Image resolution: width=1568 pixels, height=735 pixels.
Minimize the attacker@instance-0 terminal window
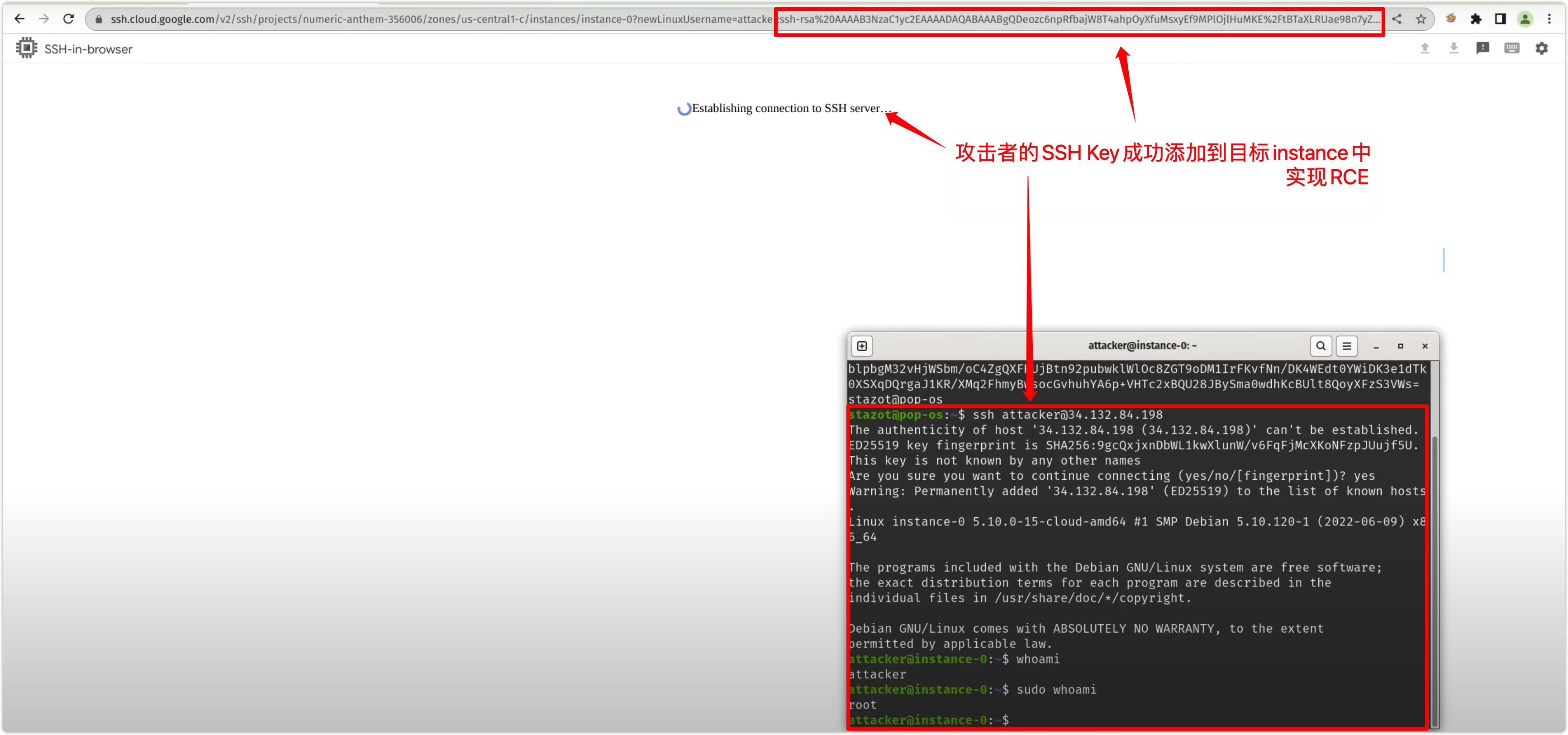click(x=1376, y=346)
